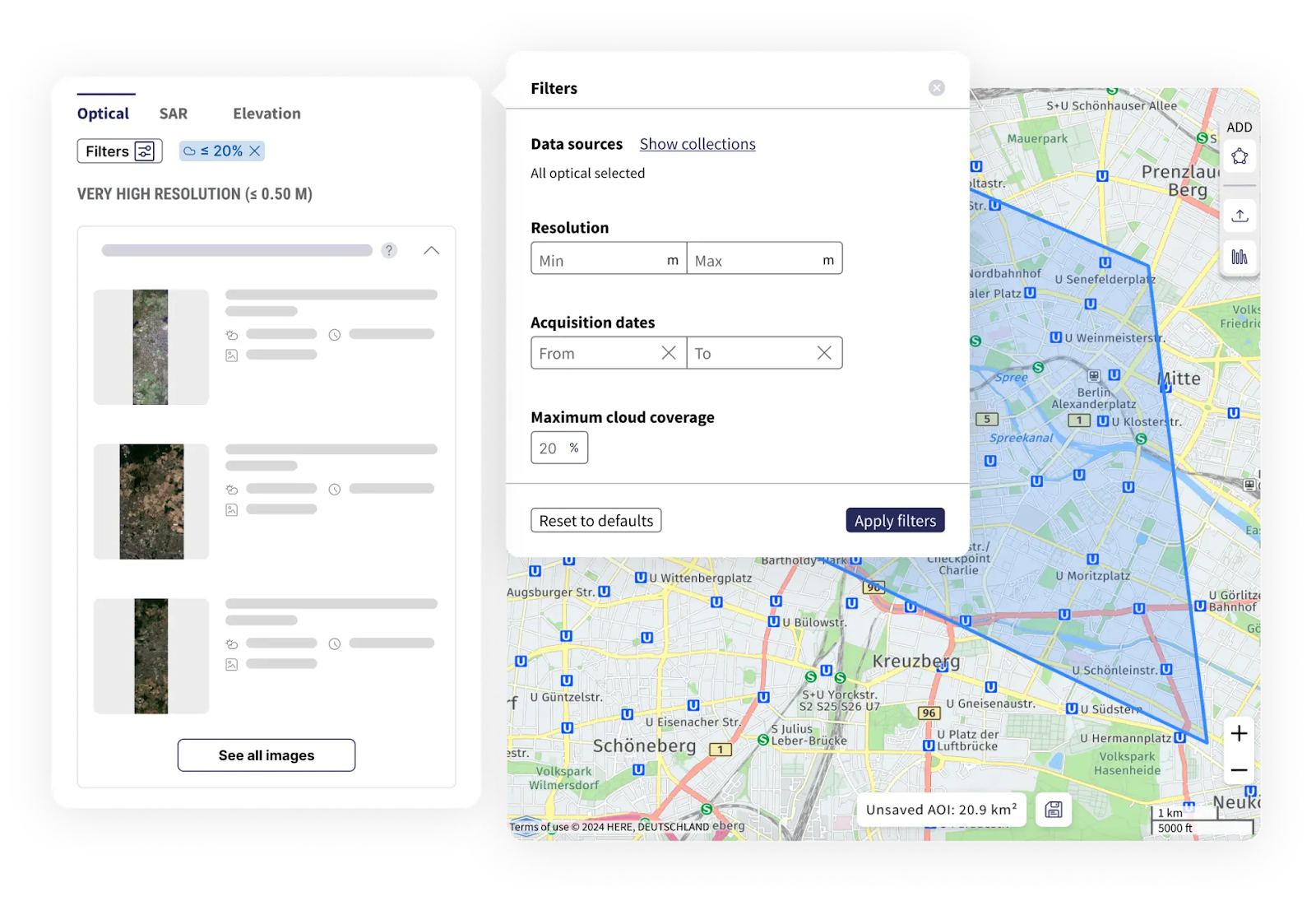
Task: Edit the maximum cloud coverage 20 % field
Action: tap(559, 448)
